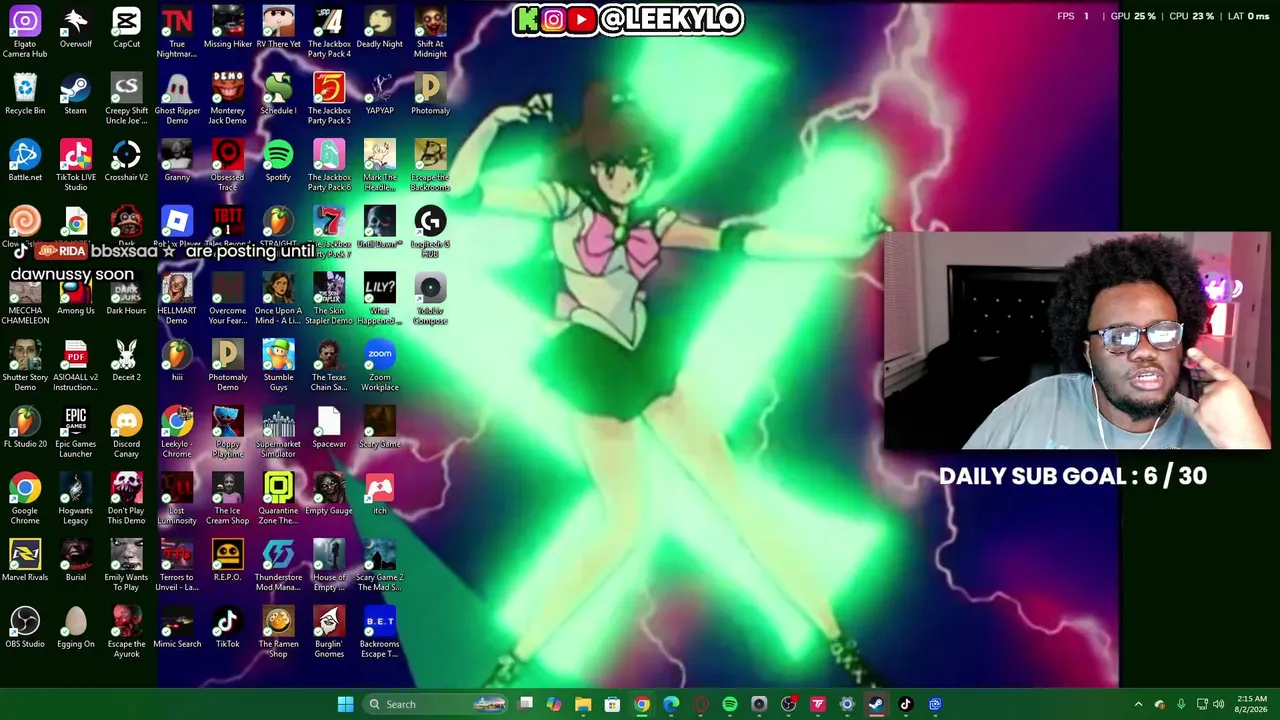The image size is (1280, 720).
Task: Open The Ramen Shop icon
Action: coord(278,632)
